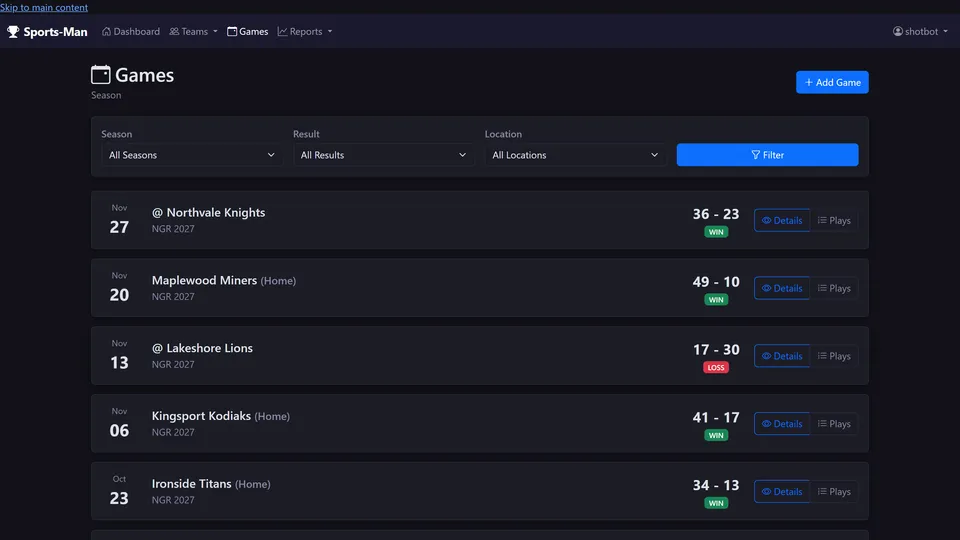Viewport: 960px width, 540px height.
Task: Open Plays for Ironside Titans game
Action: pos(834,492)
